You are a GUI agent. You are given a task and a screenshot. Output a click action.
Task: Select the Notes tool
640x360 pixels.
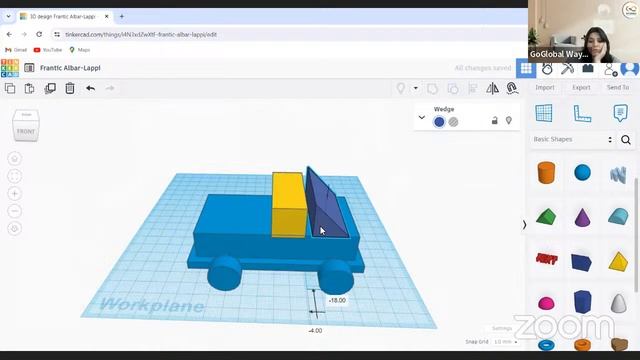[620, 113]
